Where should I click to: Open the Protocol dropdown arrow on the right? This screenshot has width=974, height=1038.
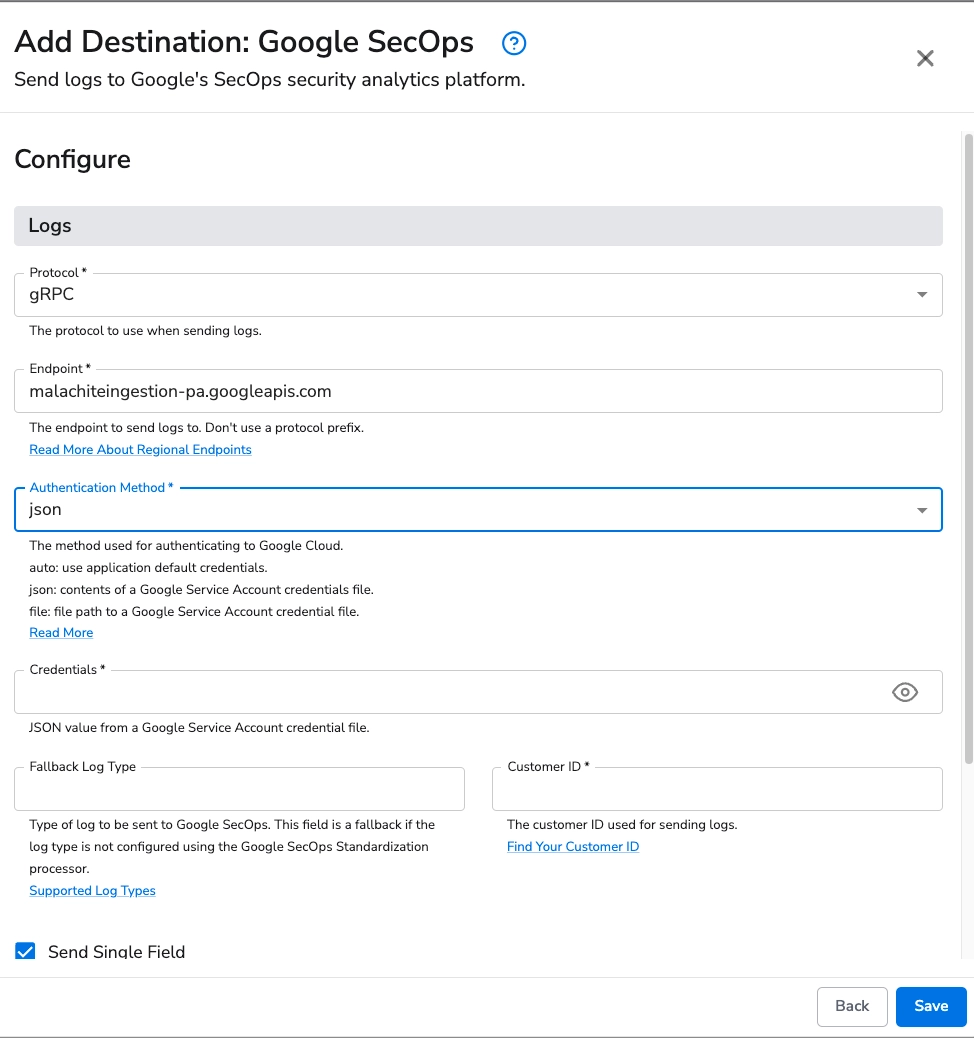(x=921, y=294)
